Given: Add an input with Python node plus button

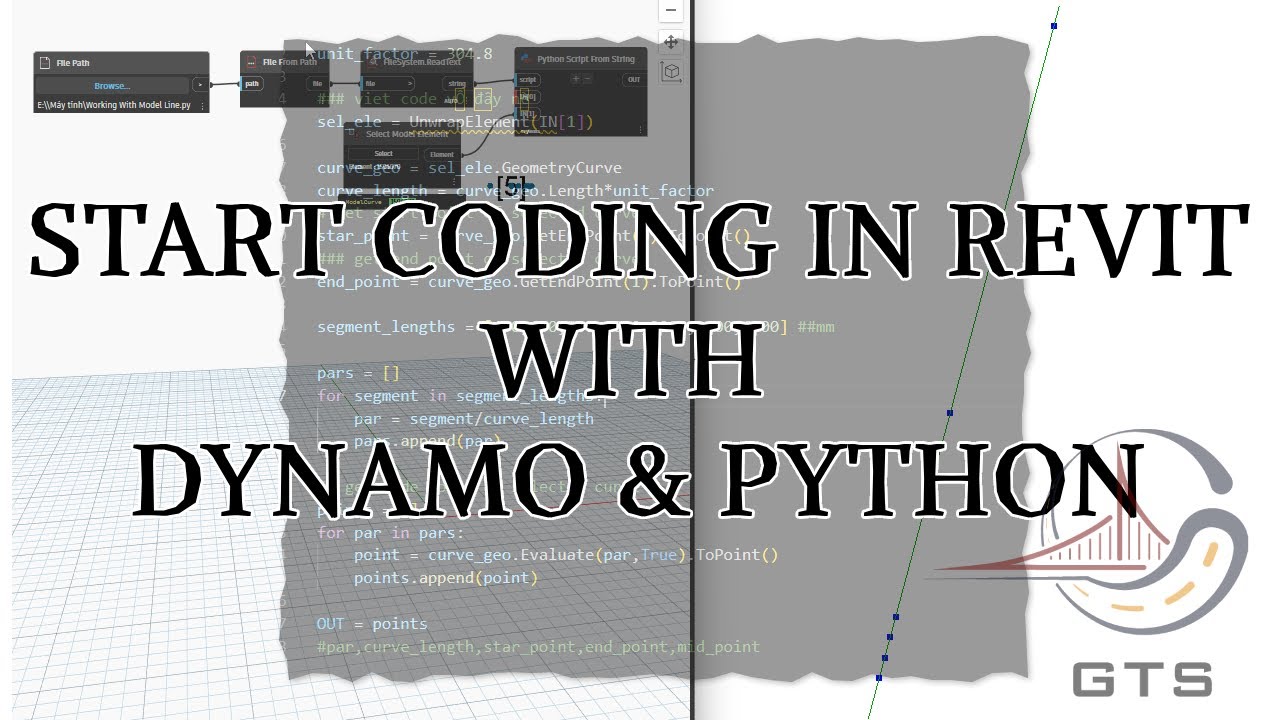Looking at the screenshot, I should click(574, 79).
